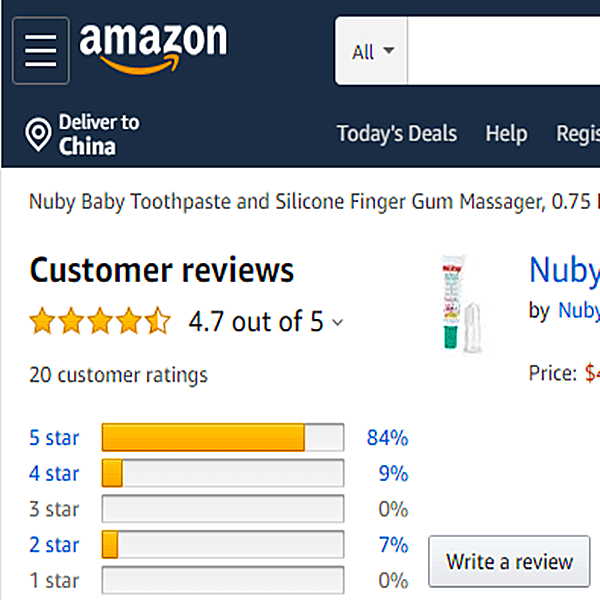This screenshot has height=600, width=600.
Task: Open the Help navigation item
Action: (506, 134)
